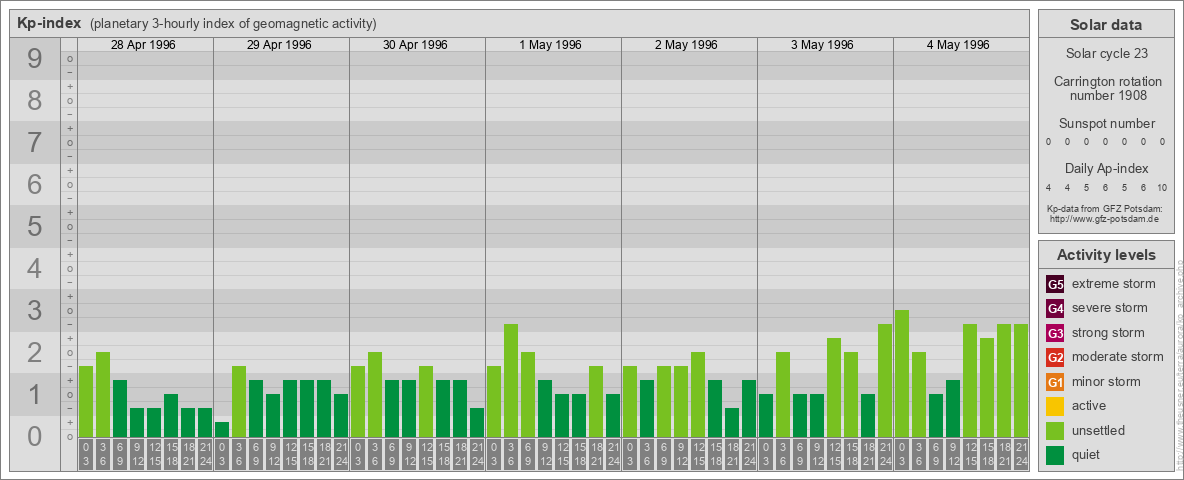1184x480 pixels.
Task: Click the 12-15 hour bar of 2 May 1996
Action: (698, 395)
